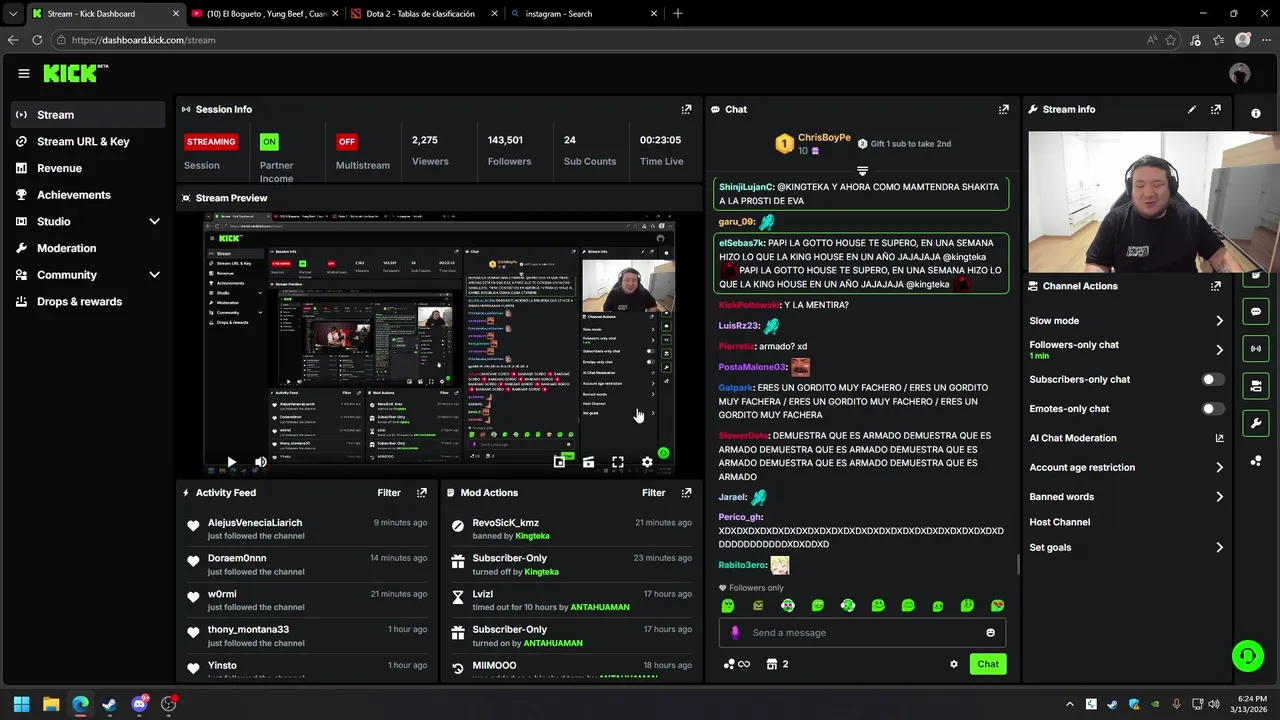Filter the Activity Feed
The width and height of the screenshot is (1280, 720).
[x=389, y=493]
